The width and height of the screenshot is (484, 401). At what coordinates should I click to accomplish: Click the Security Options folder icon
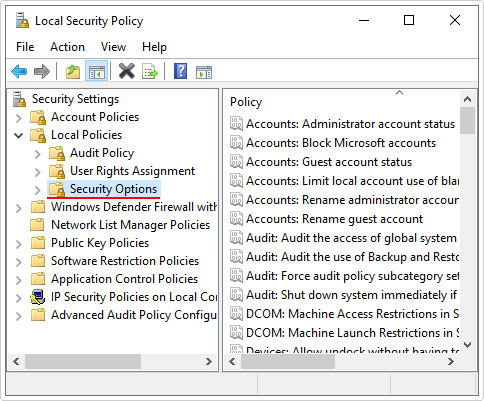coord(57,189)
